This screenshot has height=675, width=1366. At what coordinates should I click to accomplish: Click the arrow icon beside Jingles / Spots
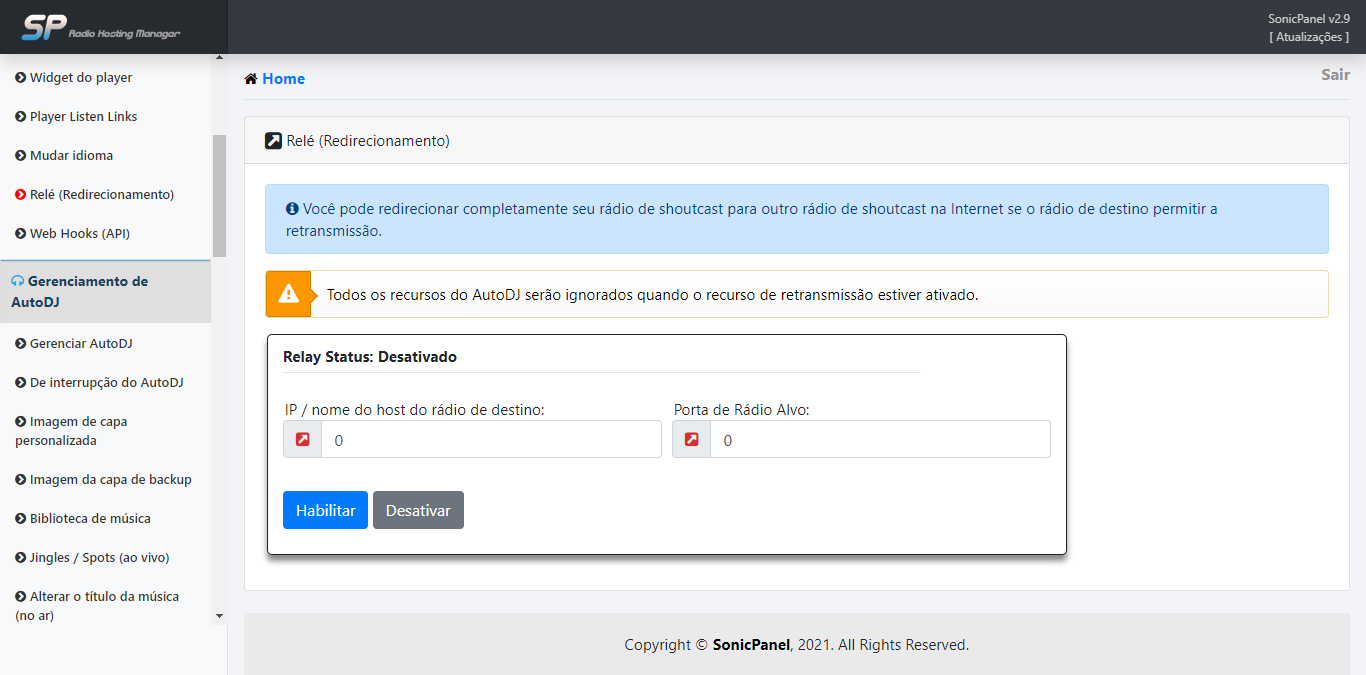coord(21,558)
